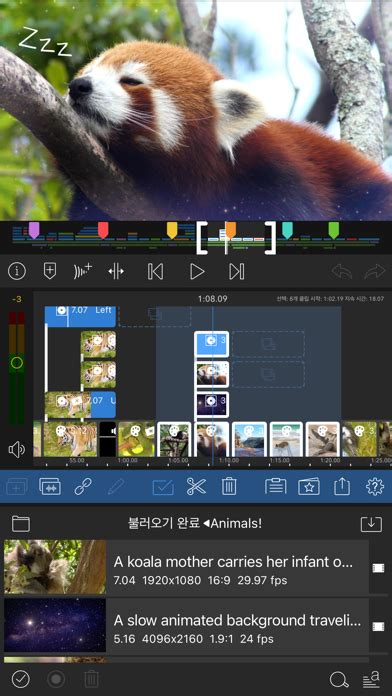This screenshot has height=696, width=392.
Task: Open the project info circle icon
Action: (17, 271)
